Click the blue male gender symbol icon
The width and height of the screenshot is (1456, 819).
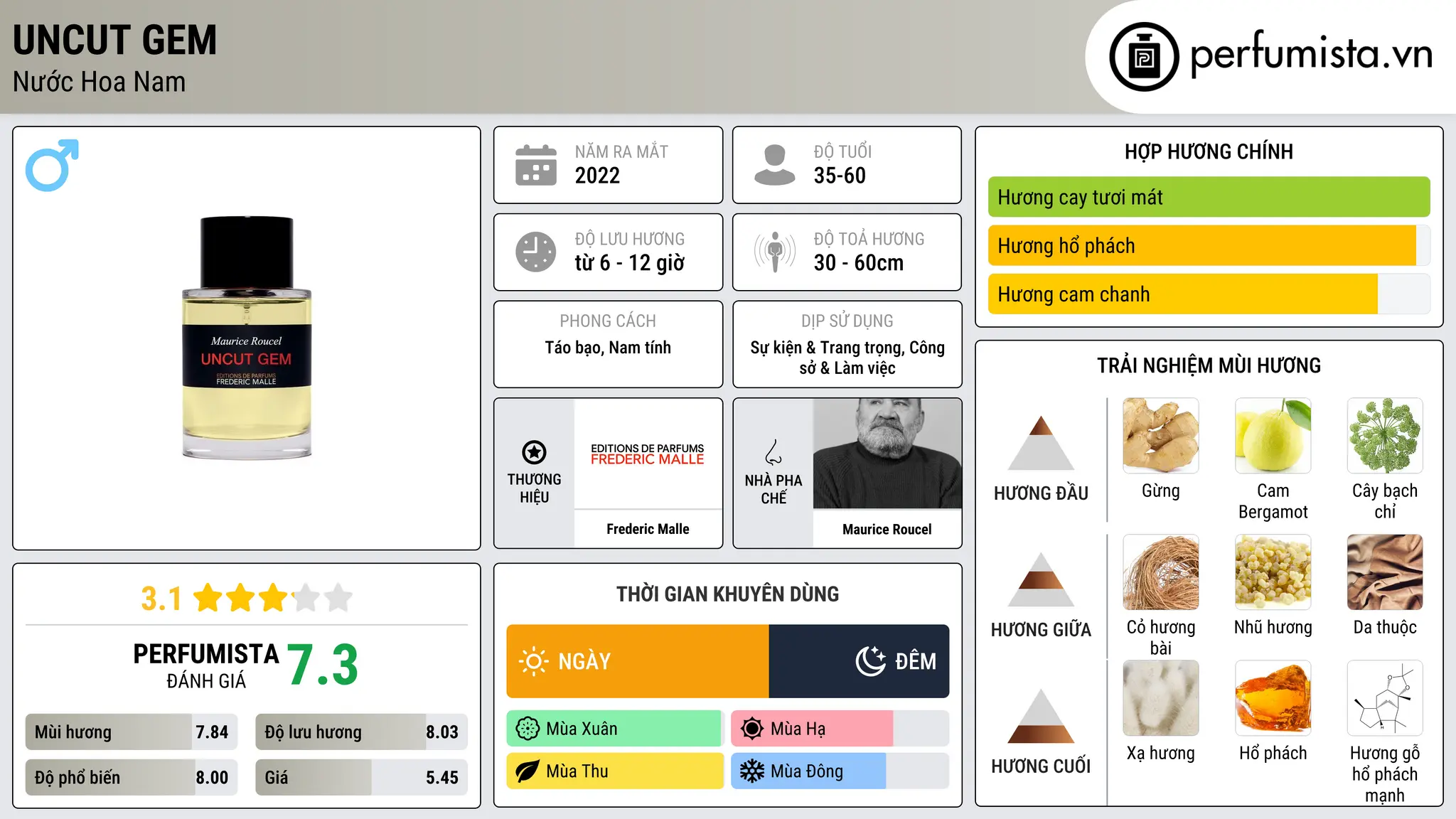52,165
